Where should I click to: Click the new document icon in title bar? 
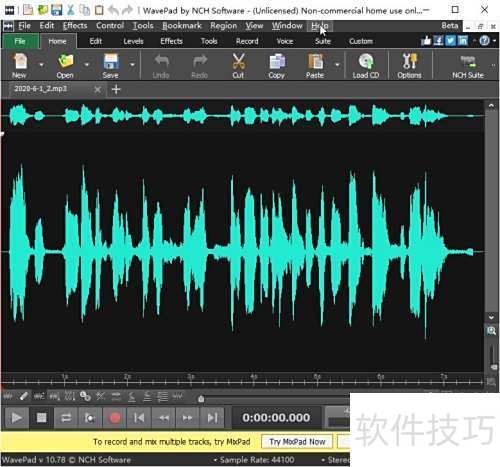28,10
